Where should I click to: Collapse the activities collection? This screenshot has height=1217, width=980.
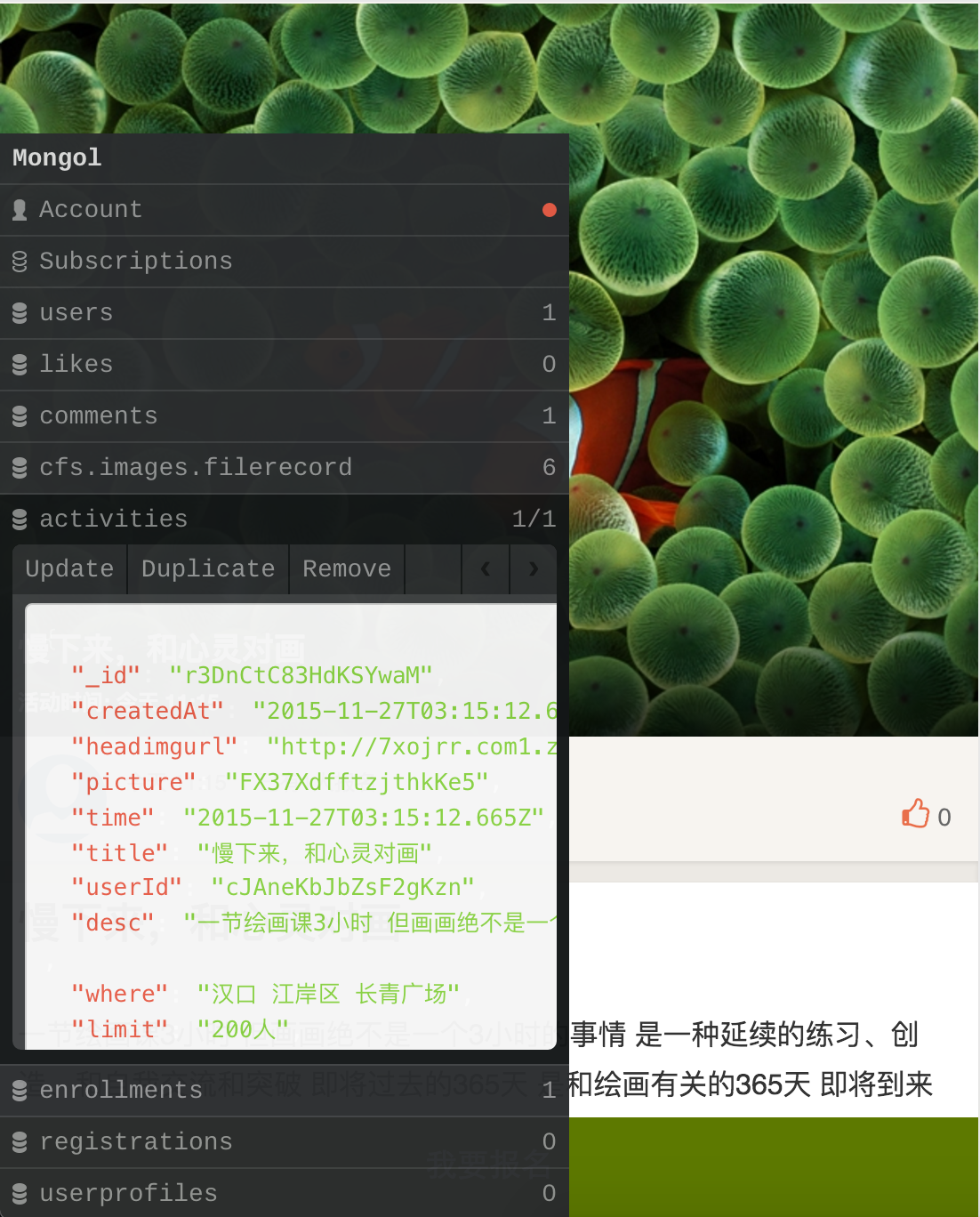[285, 520]
